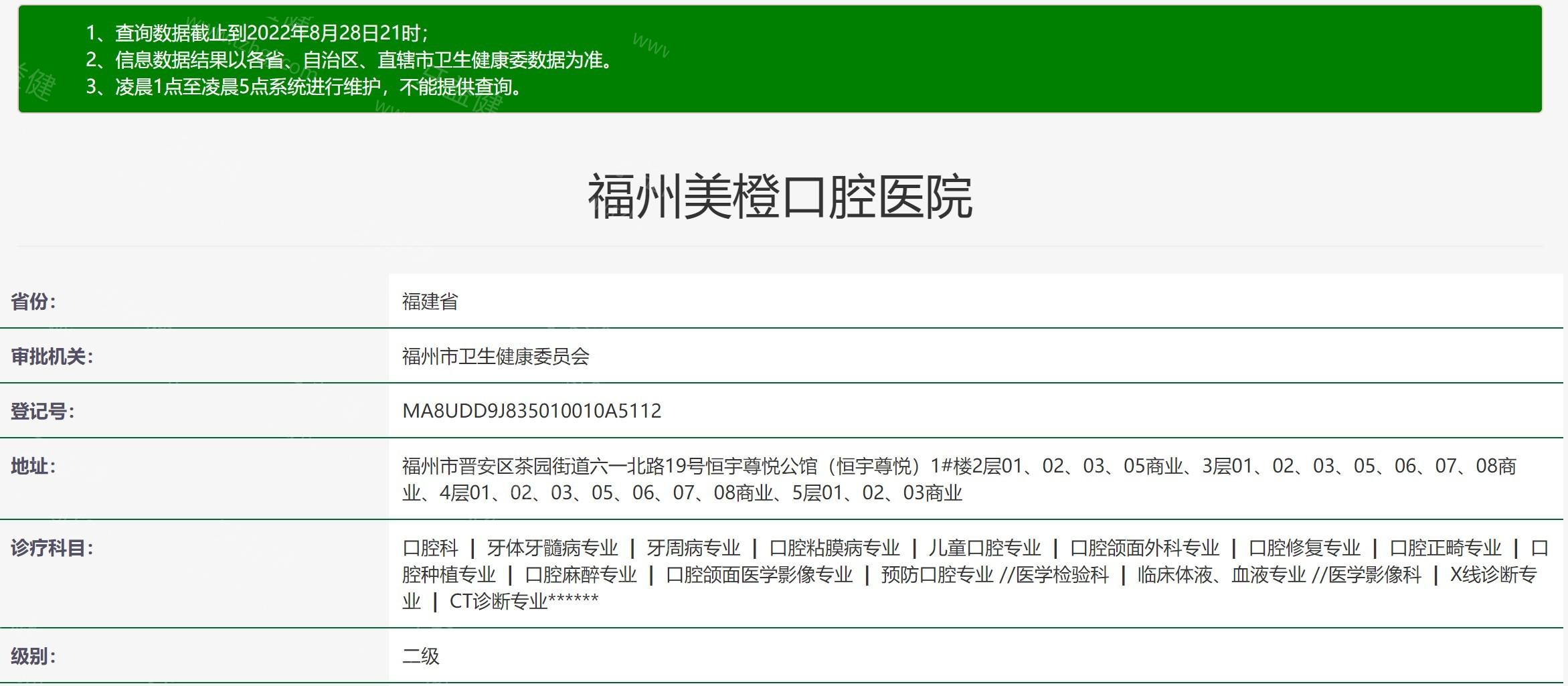Click 口腔麻醉专业 in the subjects list
Image resolution: width=1568 pixels, height=686 pixels.
pyautogui.click(x=581, y=575)
